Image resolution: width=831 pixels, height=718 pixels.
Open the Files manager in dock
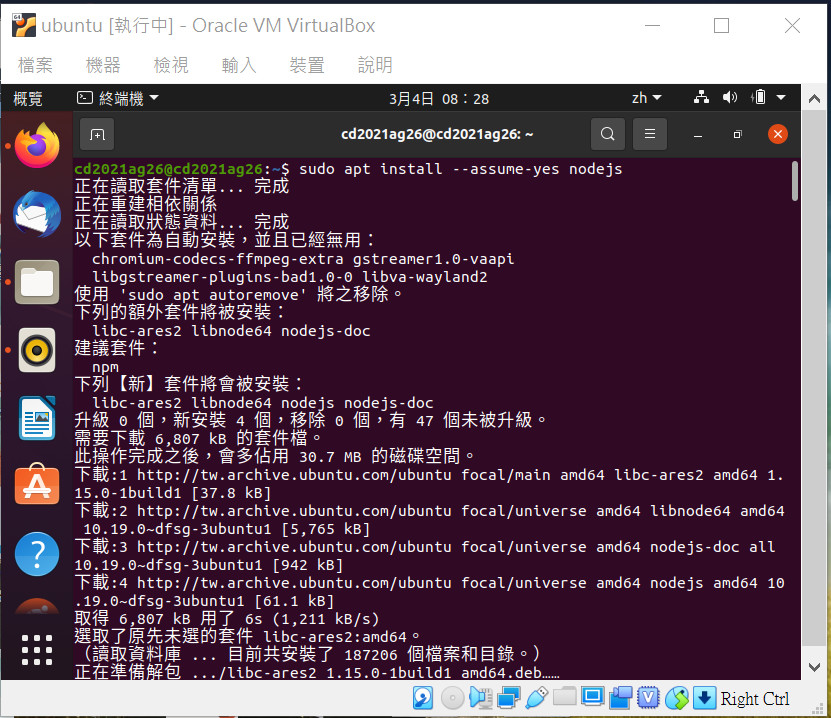pyautogui.click(x=37, y=282)
